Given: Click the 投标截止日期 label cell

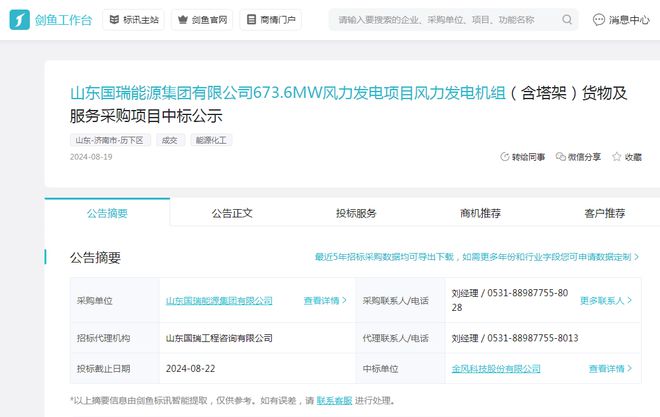Looking at the screenshot, I should pyautogui.click(x=115, y=369).
